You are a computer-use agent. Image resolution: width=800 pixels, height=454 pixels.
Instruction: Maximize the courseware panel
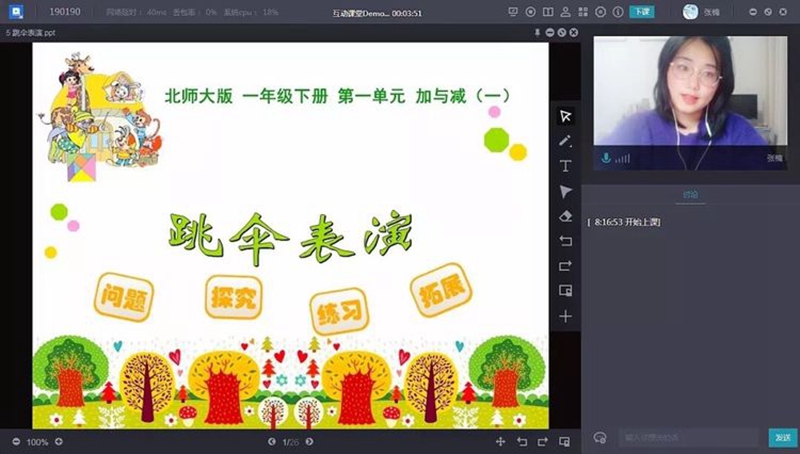(x=562, y=33)
